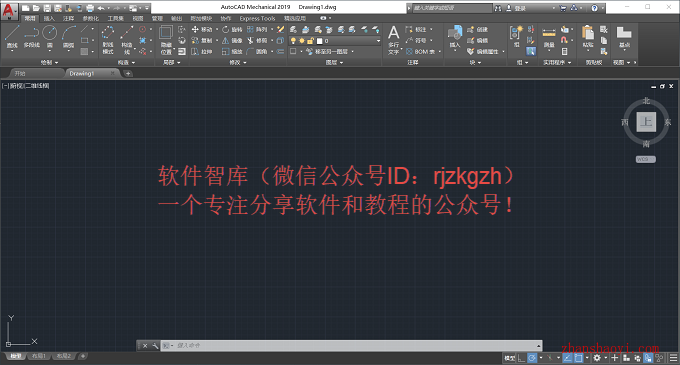Select the Arc tool
This screenshot has height=365, width=680.
point(69,37)
